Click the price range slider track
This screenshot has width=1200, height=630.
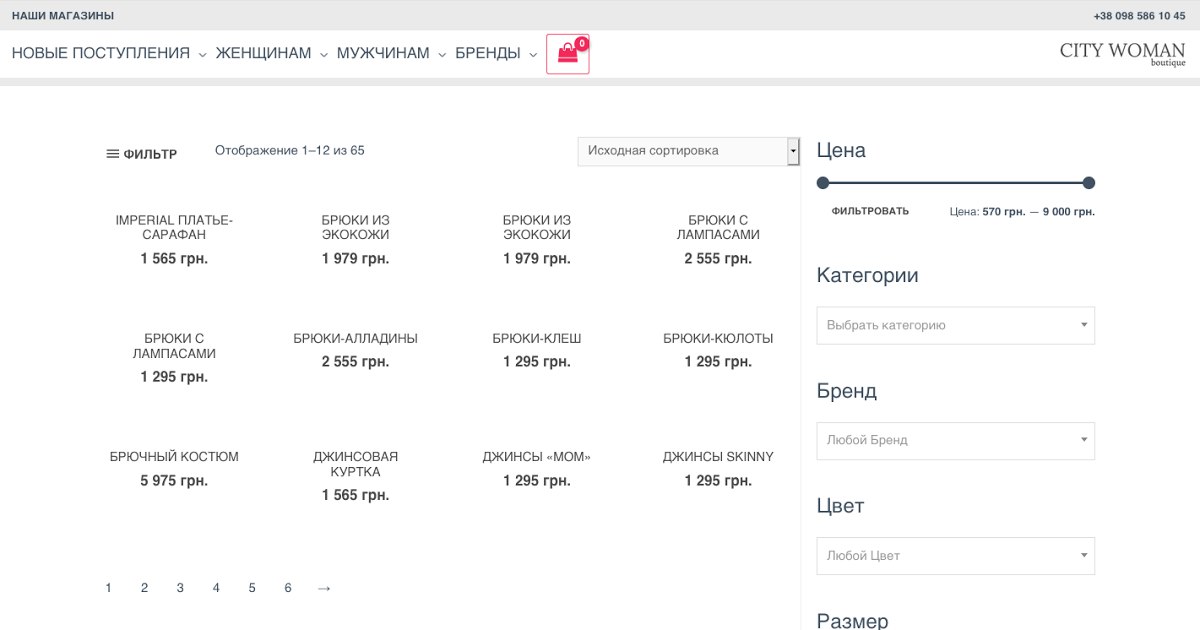(x=956, y=183)
